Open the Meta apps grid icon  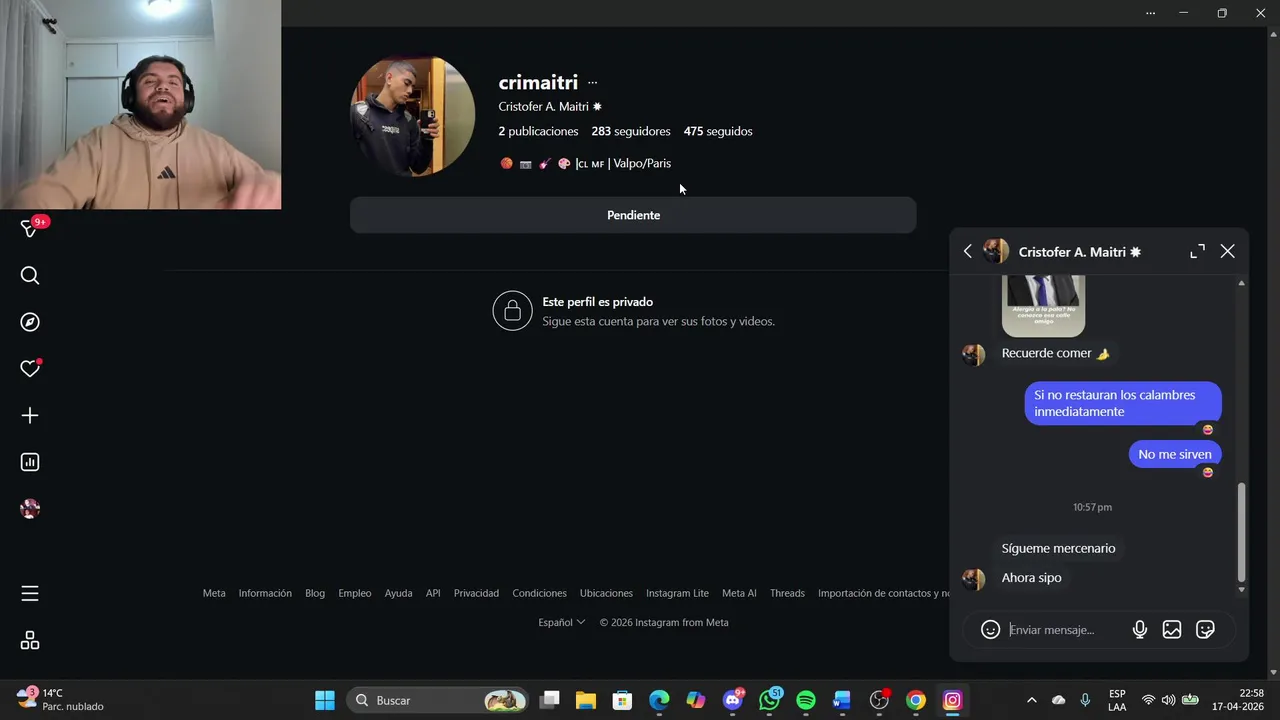click(x=30, y=640)
